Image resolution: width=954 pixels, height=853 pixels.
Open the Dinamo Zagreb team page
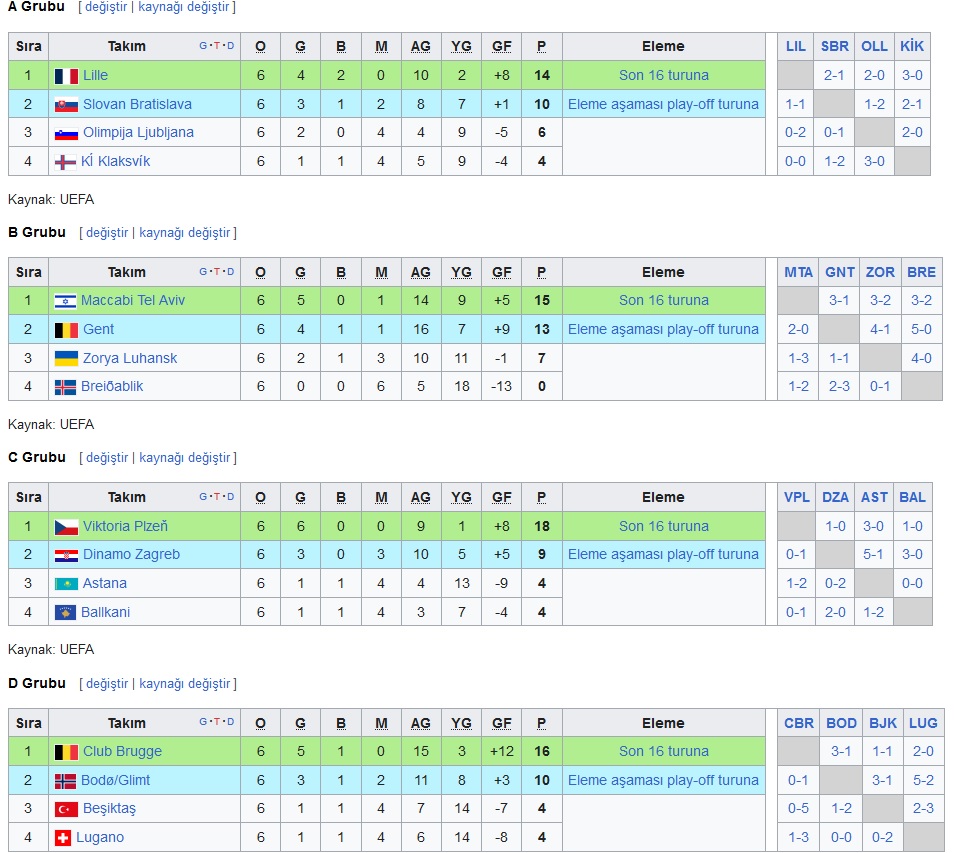[131, 554]
